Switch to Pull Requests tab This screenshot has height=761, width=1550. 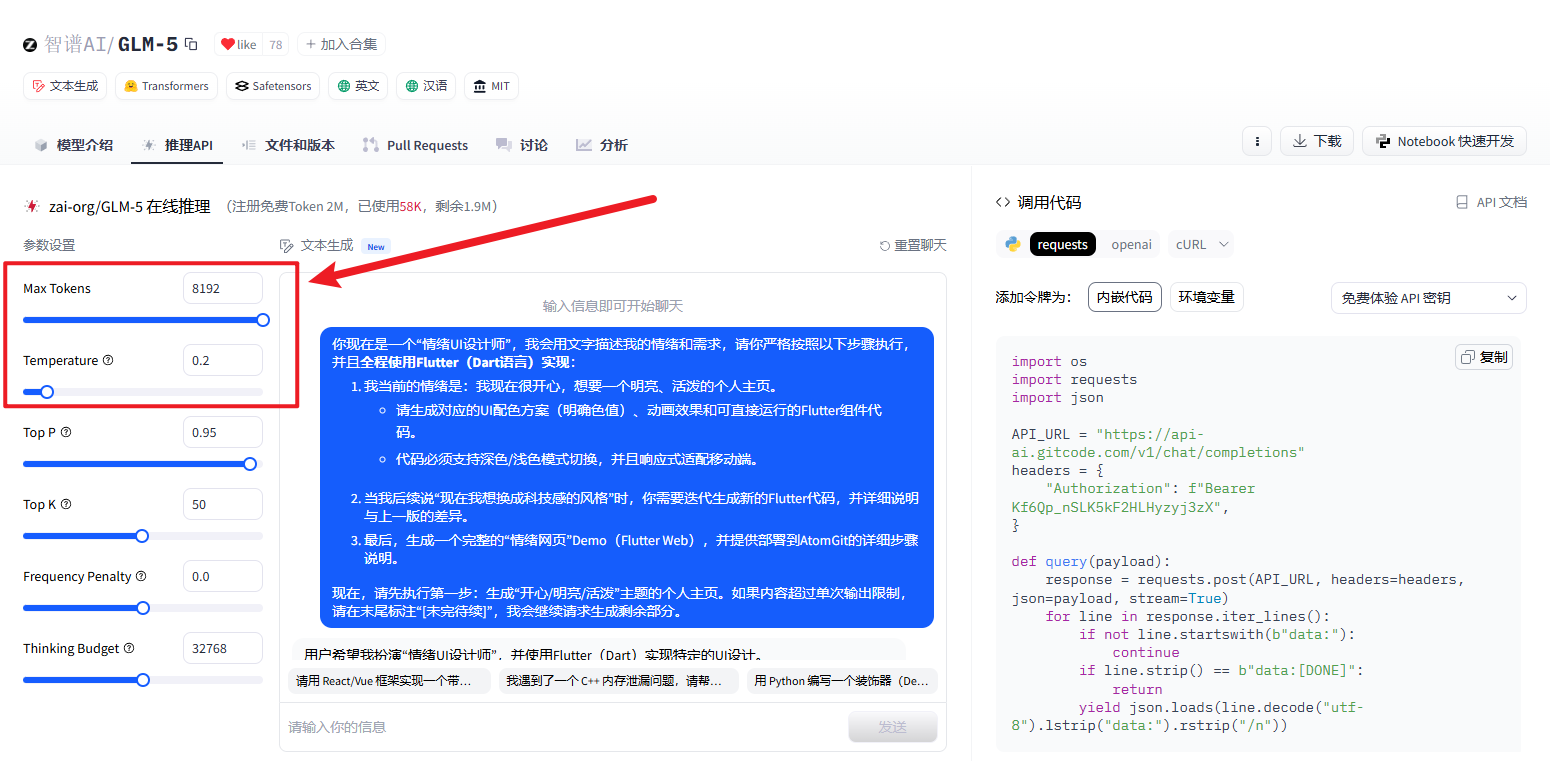[x=415, y=145]
